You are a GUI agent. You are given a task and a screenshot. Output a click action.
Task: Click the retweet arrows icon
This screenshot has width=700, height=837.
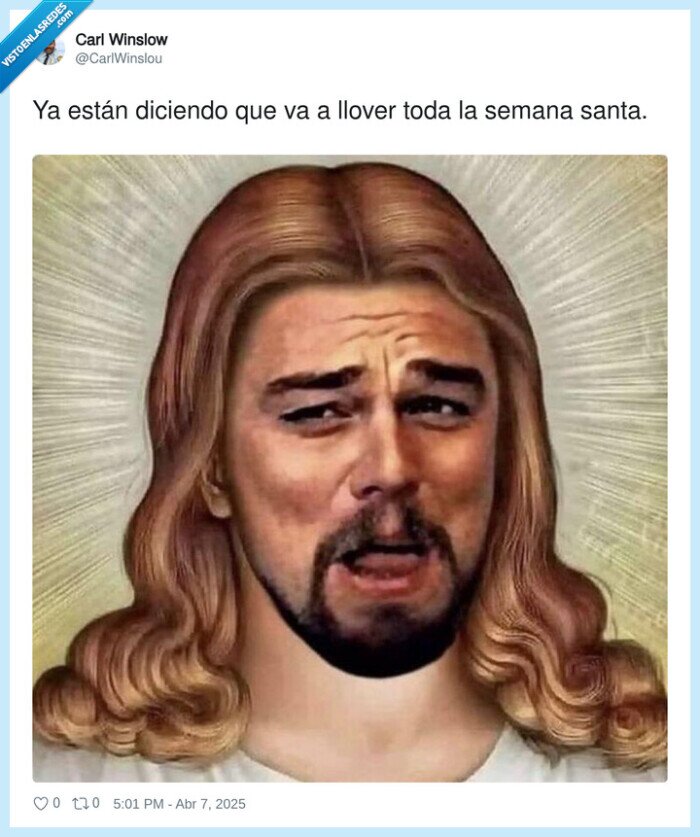pos(80,803)
